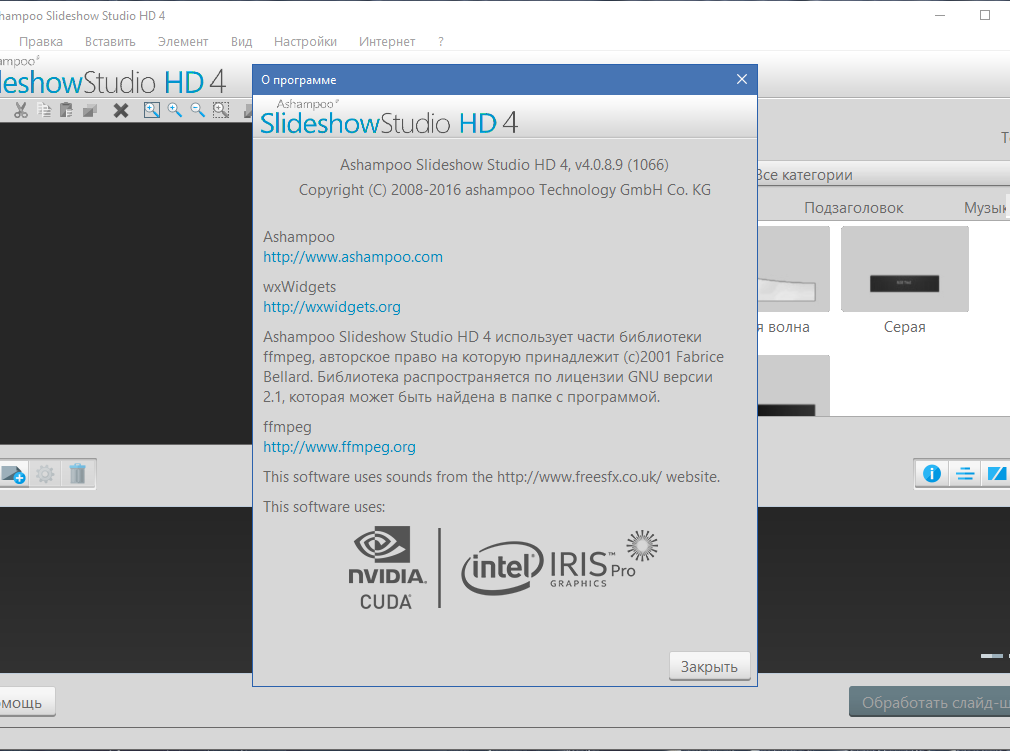Open the Вид menu
Viewport: 1010px width, 751px height.
click(242, 41)
